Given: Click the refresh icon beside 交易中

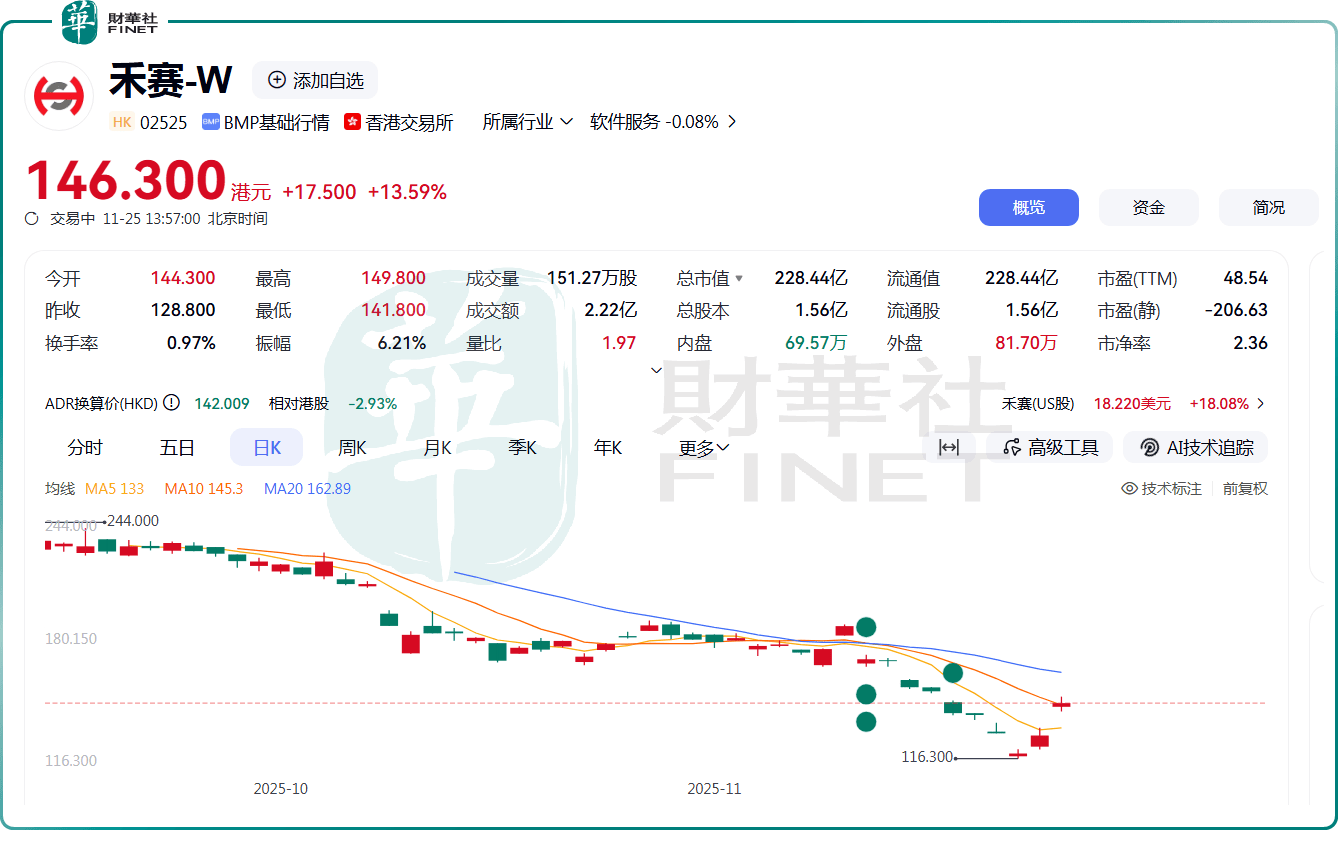Looking at the screenshot, I should (32, 218).
